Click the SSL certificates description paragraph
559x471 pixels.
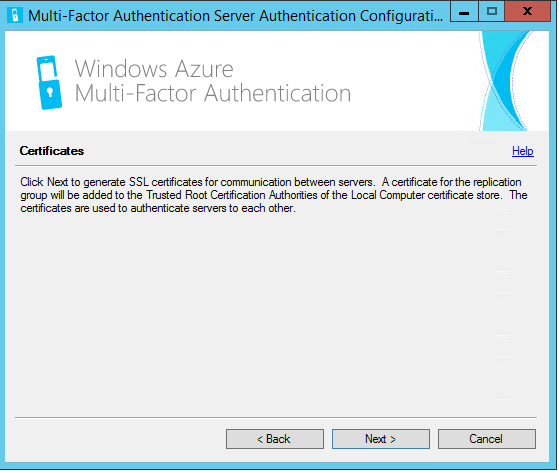point(273,195)
